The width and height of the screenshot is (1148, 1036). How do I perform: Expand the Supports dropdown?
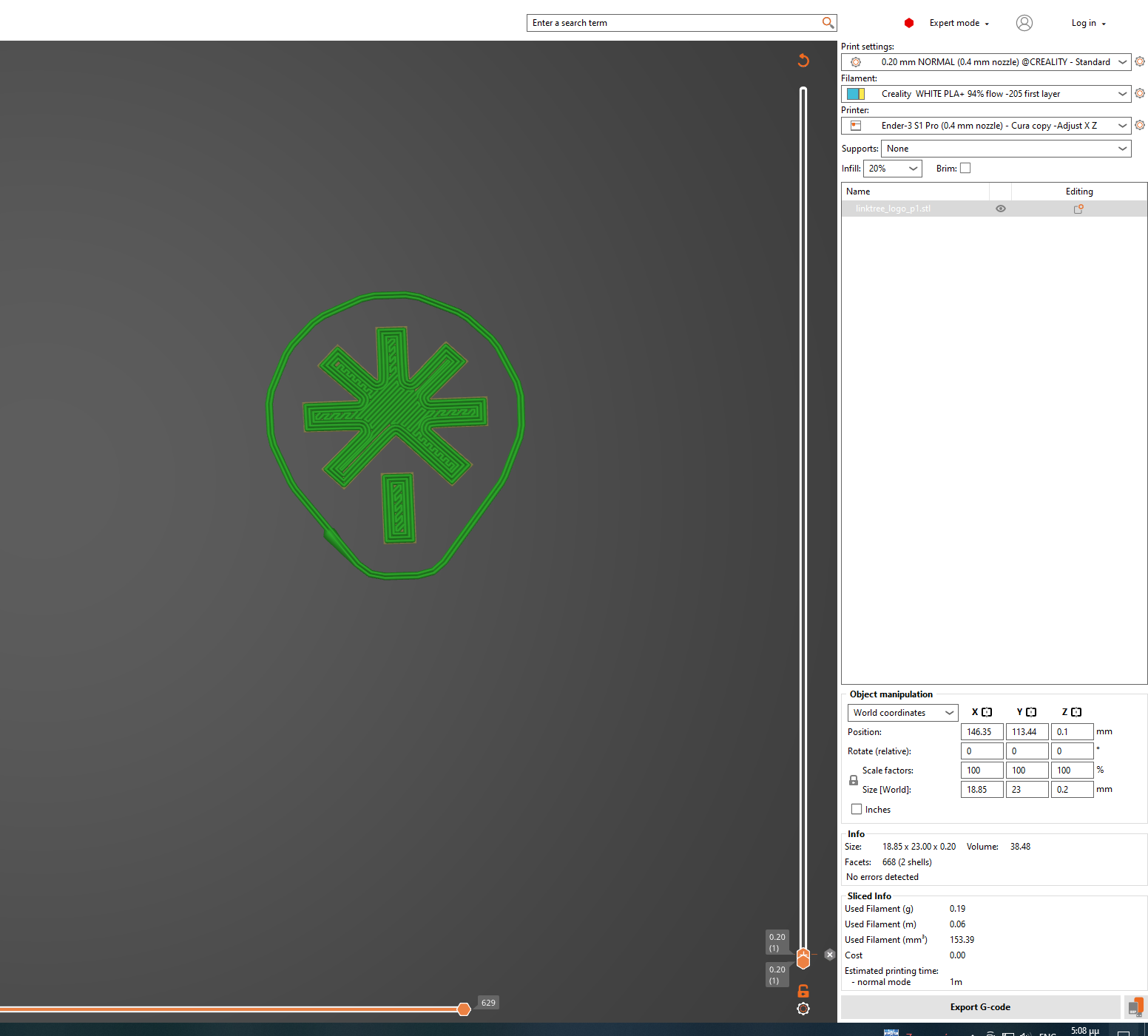pyautogui.click(x=1006, y=149)
